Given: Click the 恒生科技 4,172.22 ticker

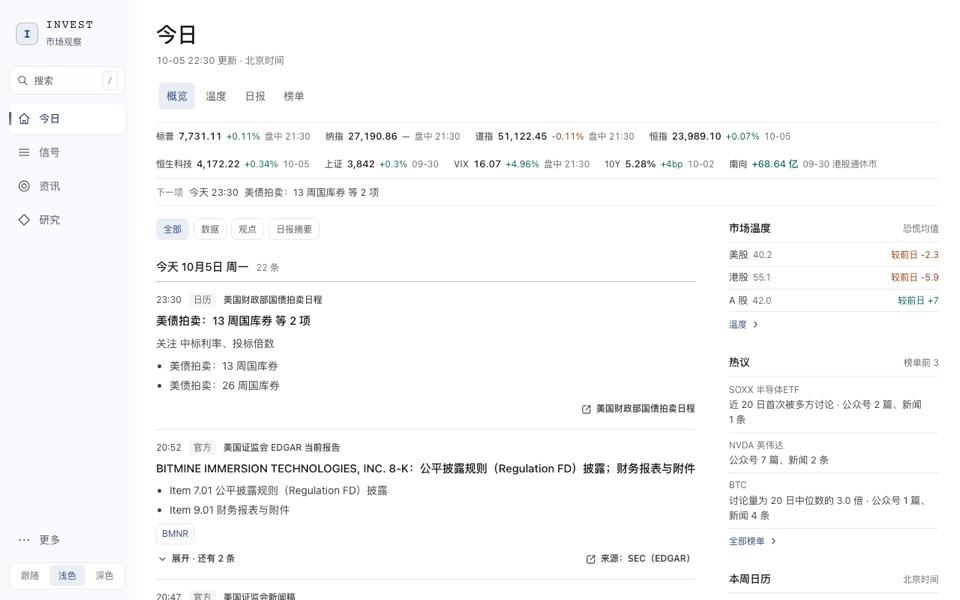Looking at the screenshot, I should tap(233, 164).
